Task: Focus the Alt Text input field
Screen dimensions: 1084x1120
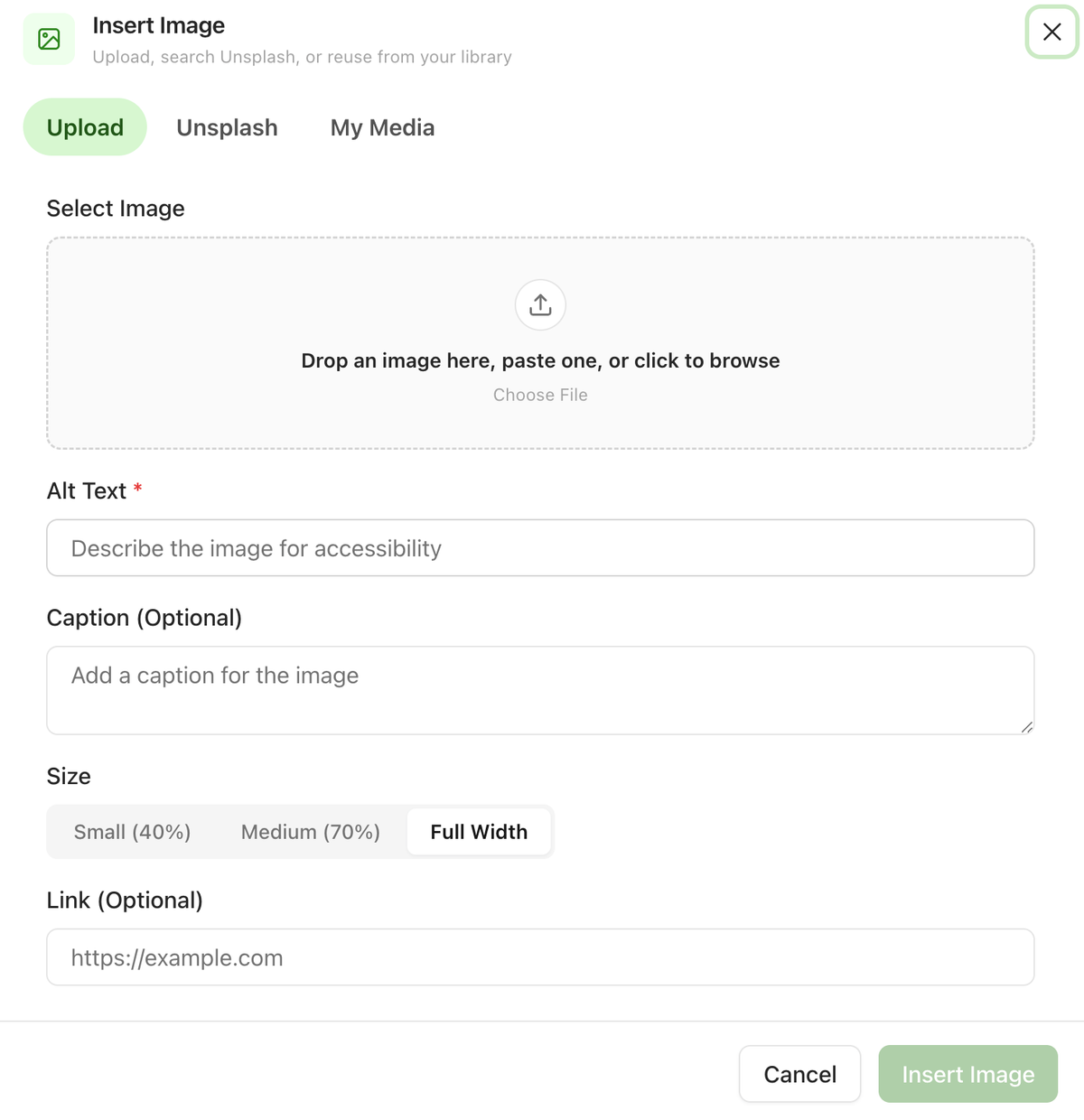Action: click(x=540, y=548)
